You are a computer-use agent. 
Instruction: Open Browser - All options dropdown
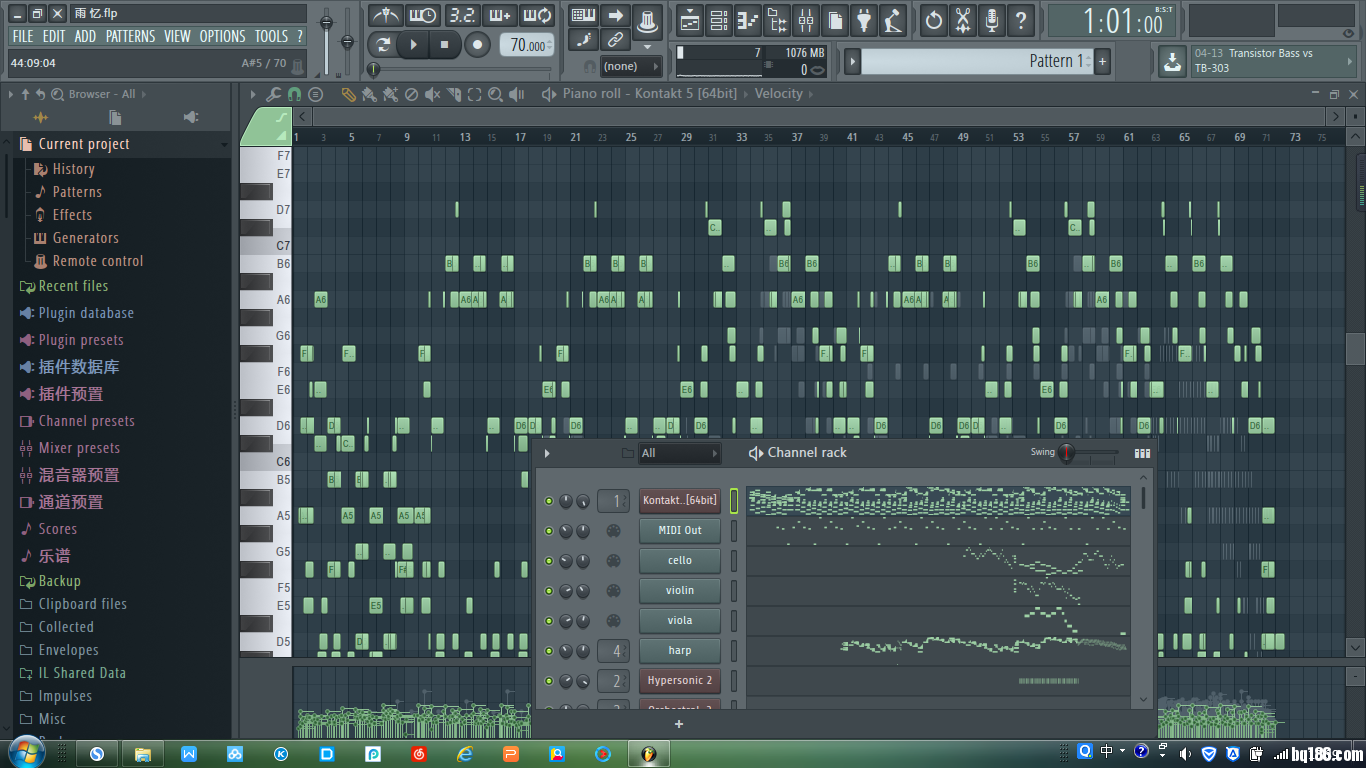[101, 94]
